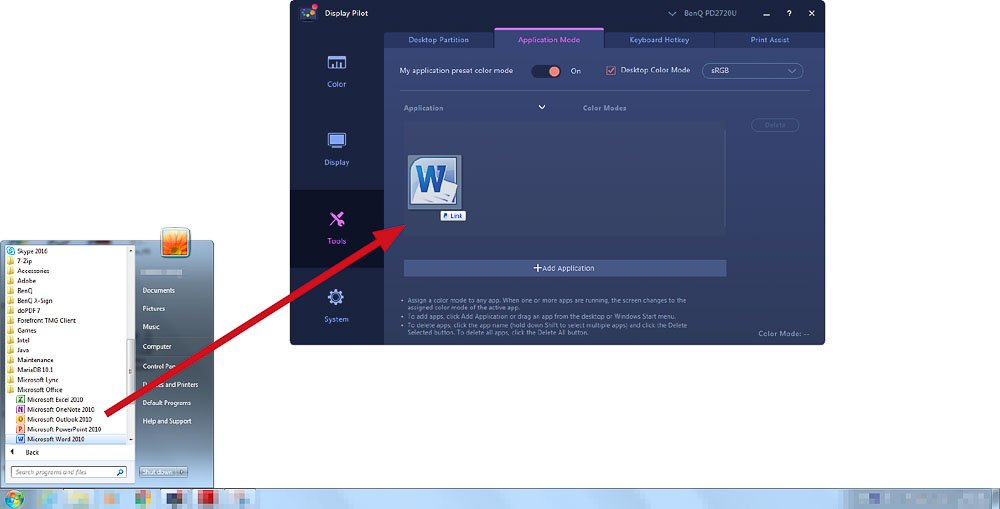
Task: Open shut down options arrow
Action: 182,472
